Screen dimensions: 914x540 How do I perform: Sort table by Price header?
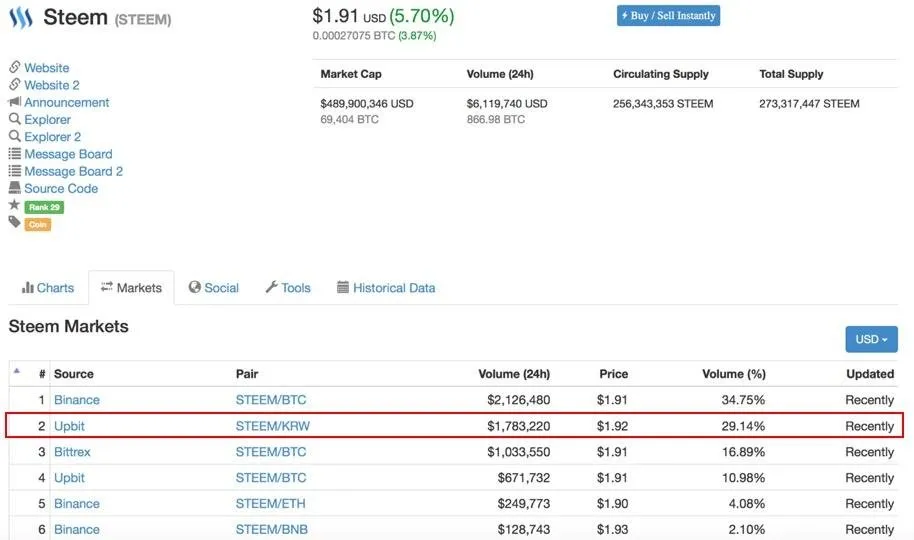[x=614, y=374]
